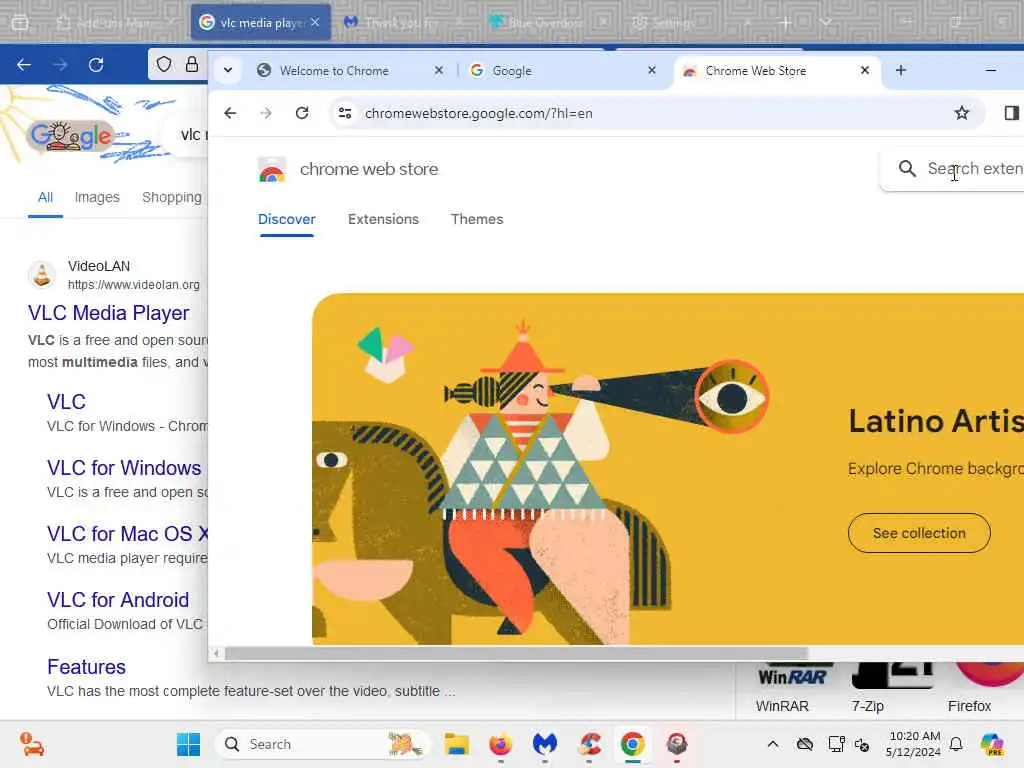
Task: Click the Google doodle logo
Action: coord(71,136)
